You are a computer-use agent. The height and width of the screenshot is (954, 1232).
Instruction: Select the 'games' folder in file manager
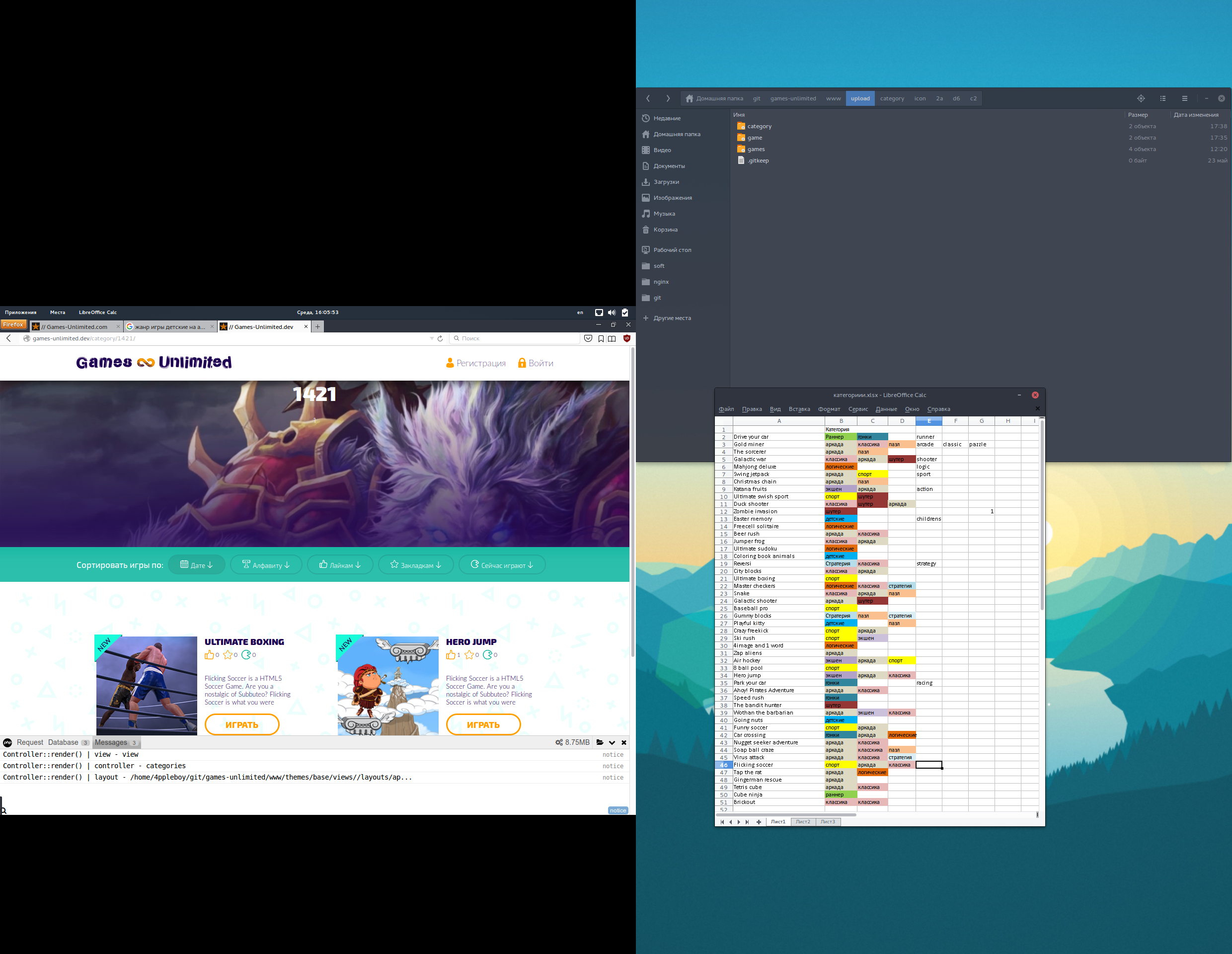point(756,150)
